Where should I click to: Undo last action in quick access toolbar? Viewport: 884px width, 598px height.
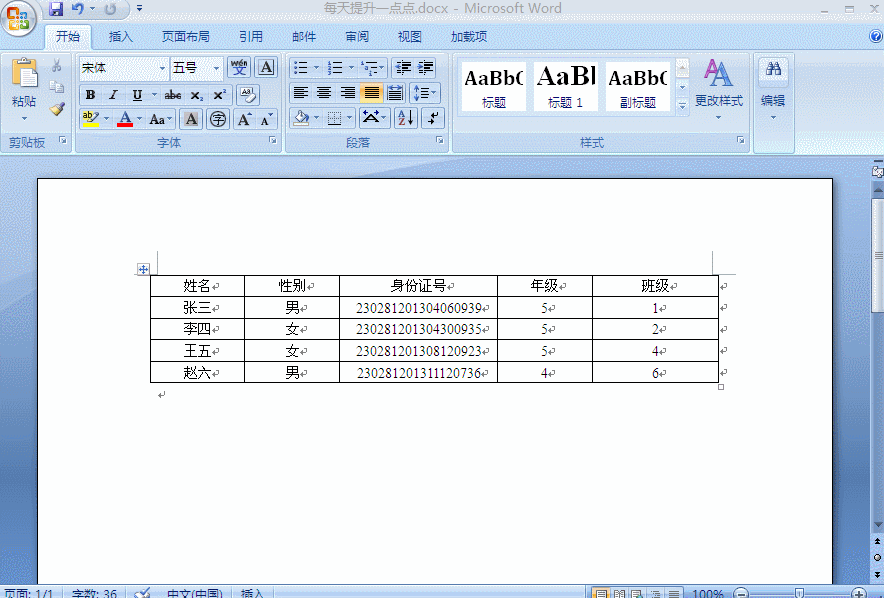[x=77, y=9]
